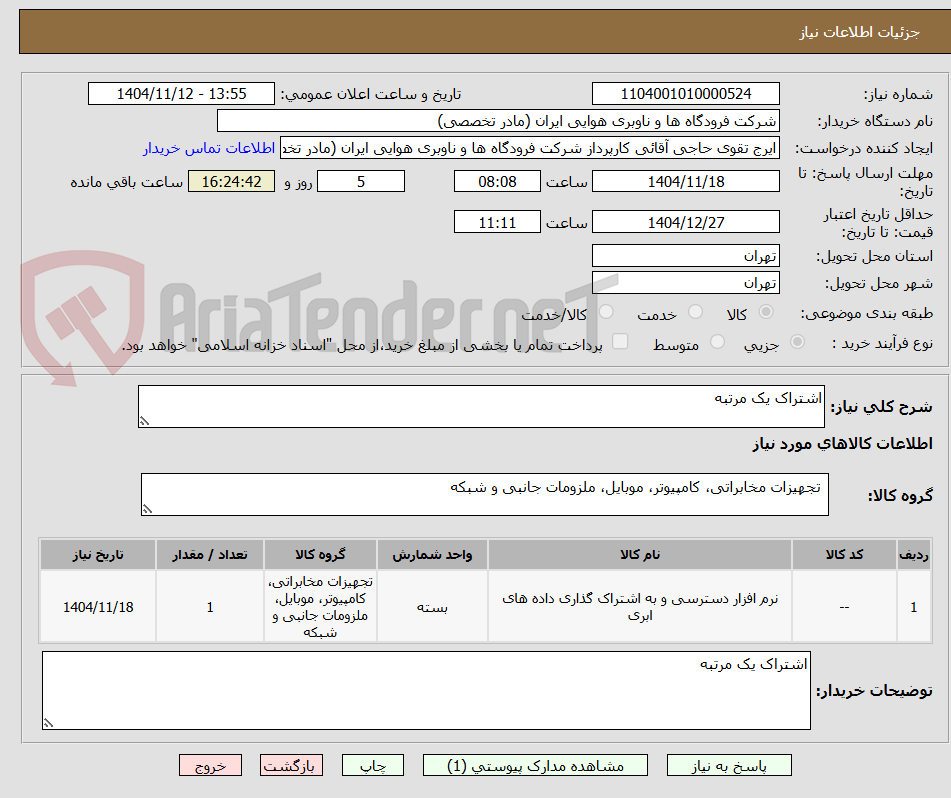951x798 pixels.
Task: Click the پاسخ به نیاز button
Action: (729, 765)
